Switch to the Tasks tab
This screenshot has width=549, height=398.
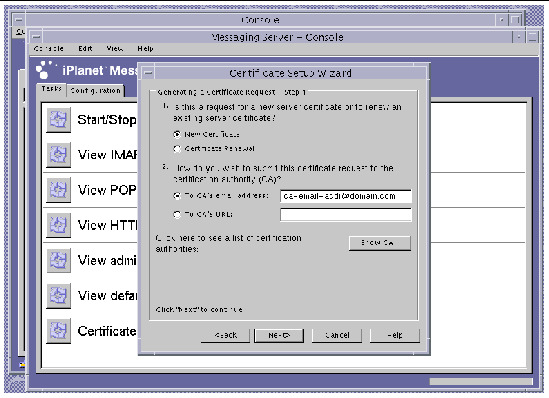coord(51,89)
